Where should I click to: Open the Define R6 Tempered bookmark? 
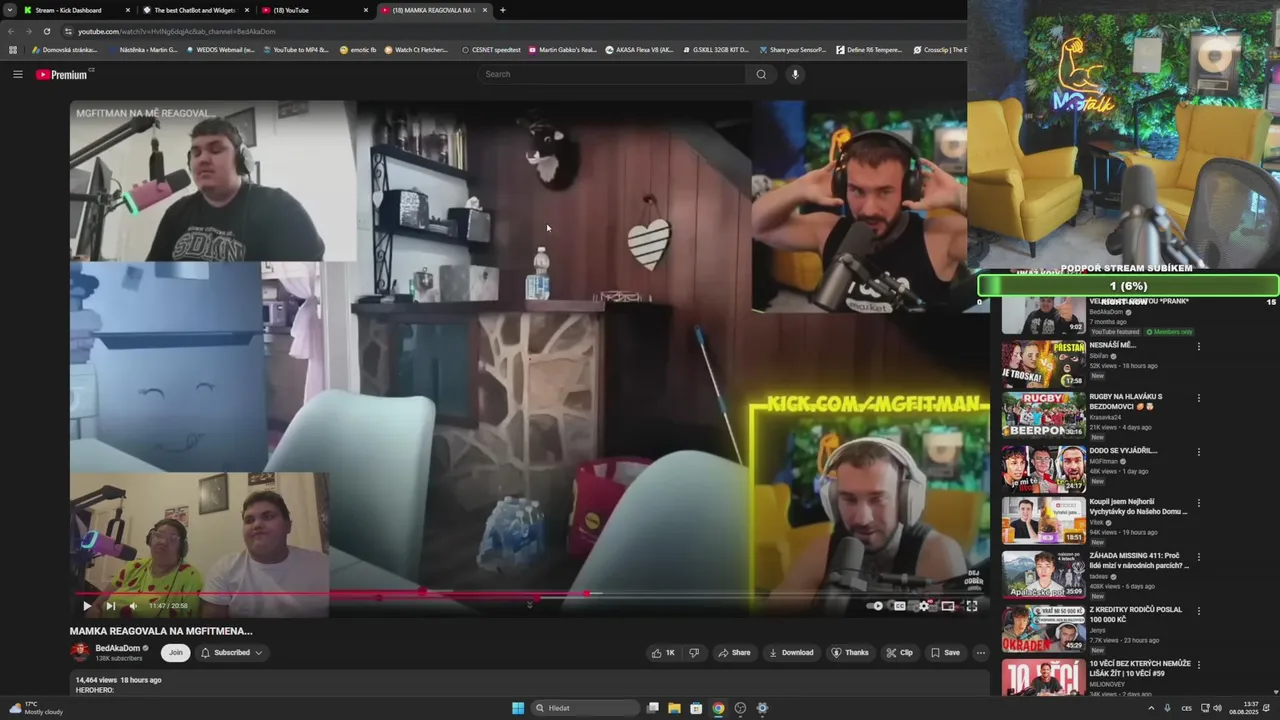pos(869,50)
